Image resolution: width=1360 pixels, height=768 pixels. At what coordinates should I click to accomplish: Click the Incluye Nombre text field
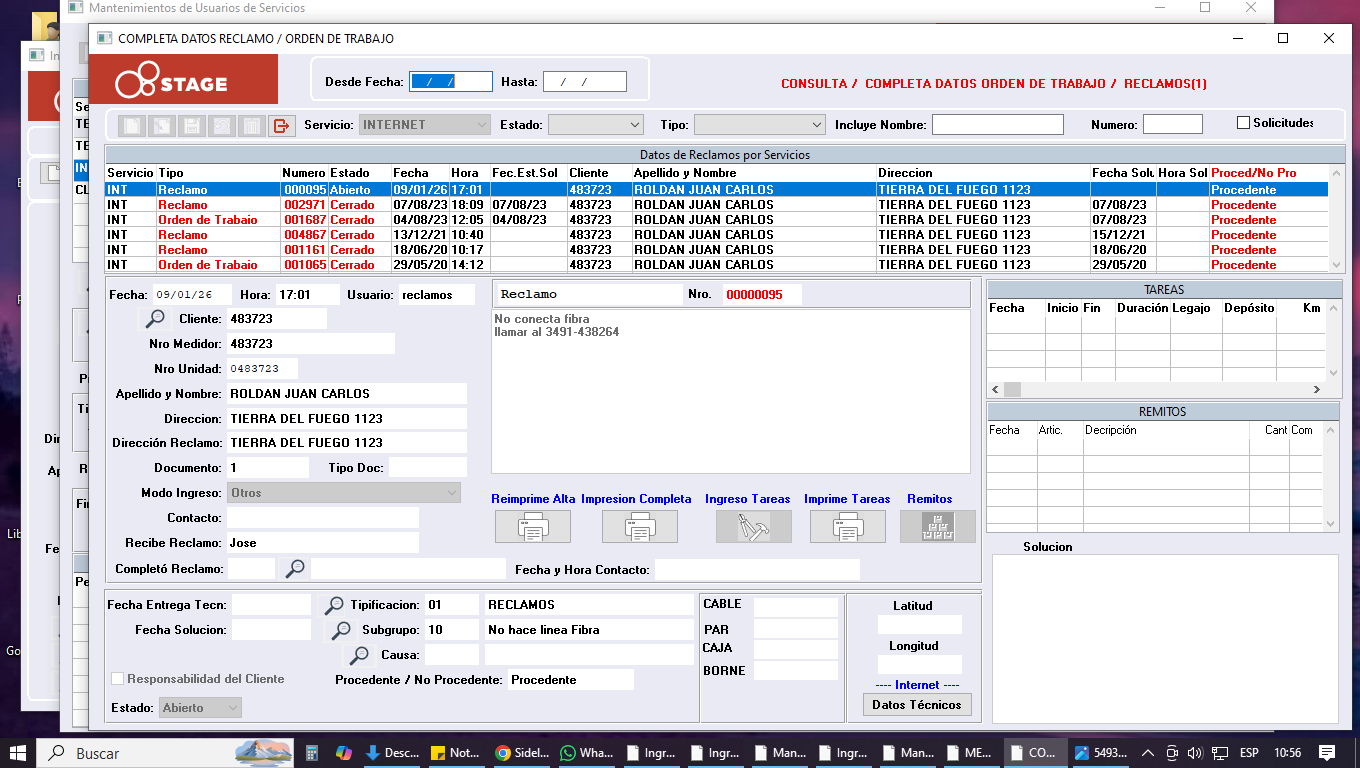[997, 125]
